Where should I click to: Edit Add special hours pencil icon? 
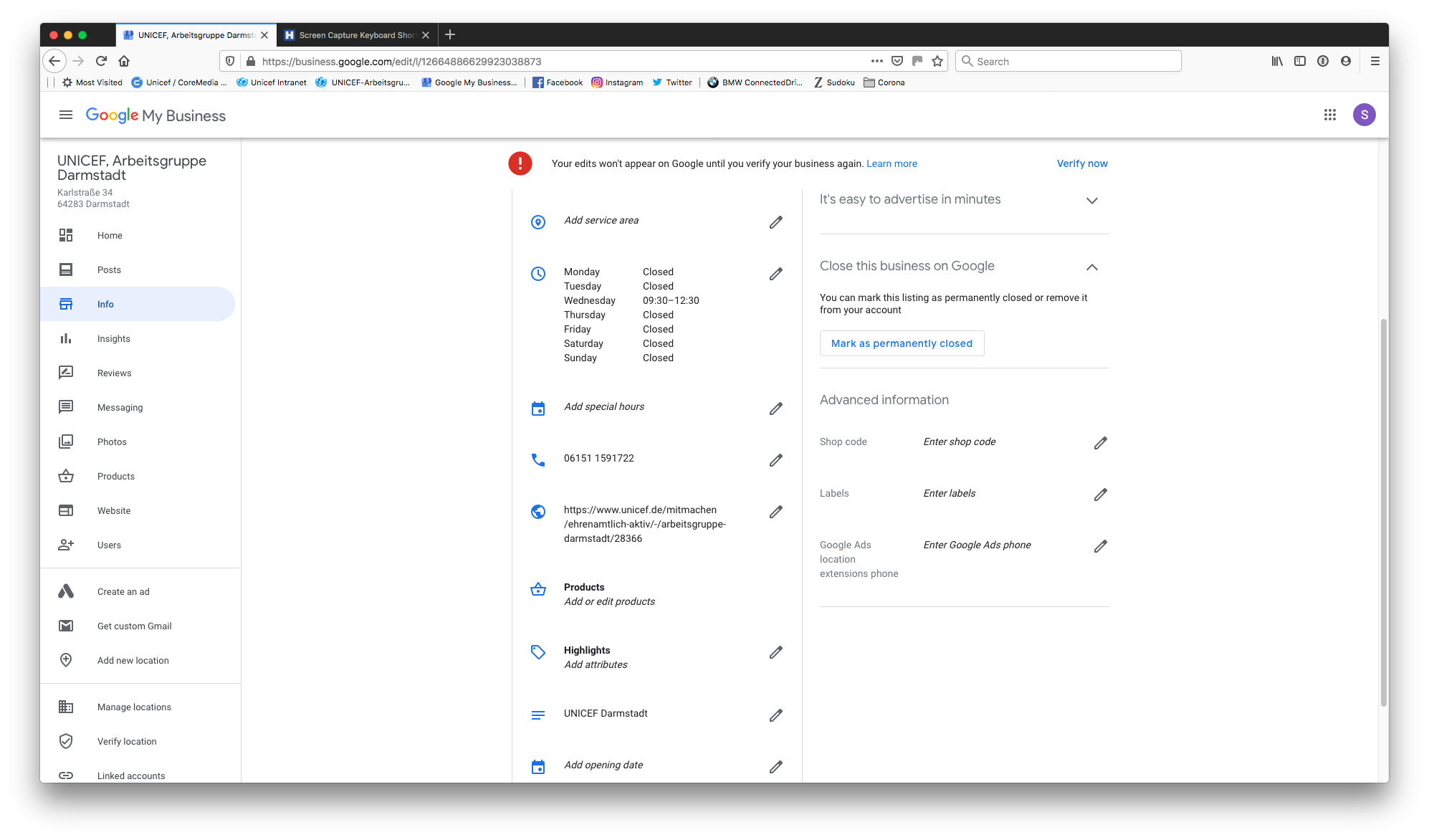(x=775, y=409)
